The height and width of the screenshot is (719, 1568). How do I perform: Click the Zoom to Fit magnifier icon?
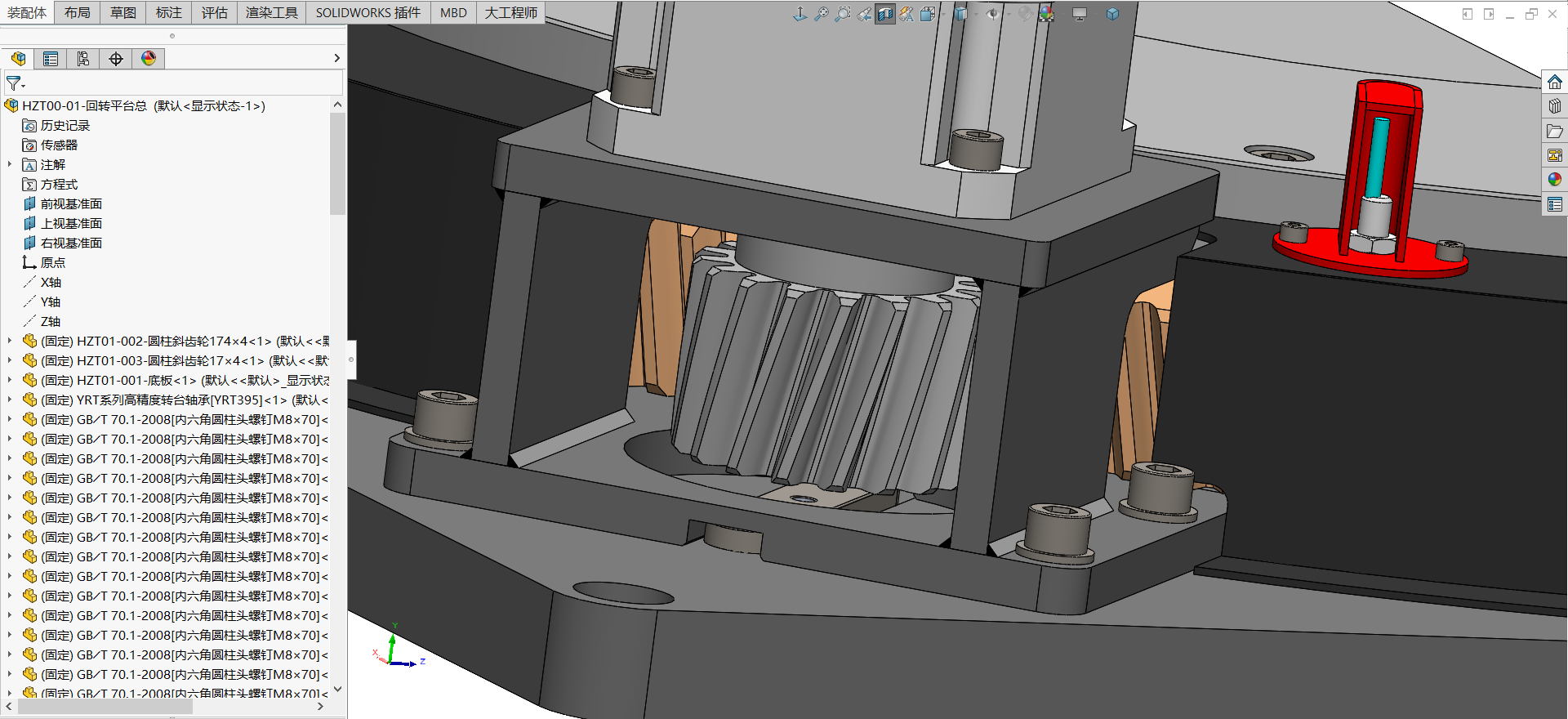[x=822, y=14]
